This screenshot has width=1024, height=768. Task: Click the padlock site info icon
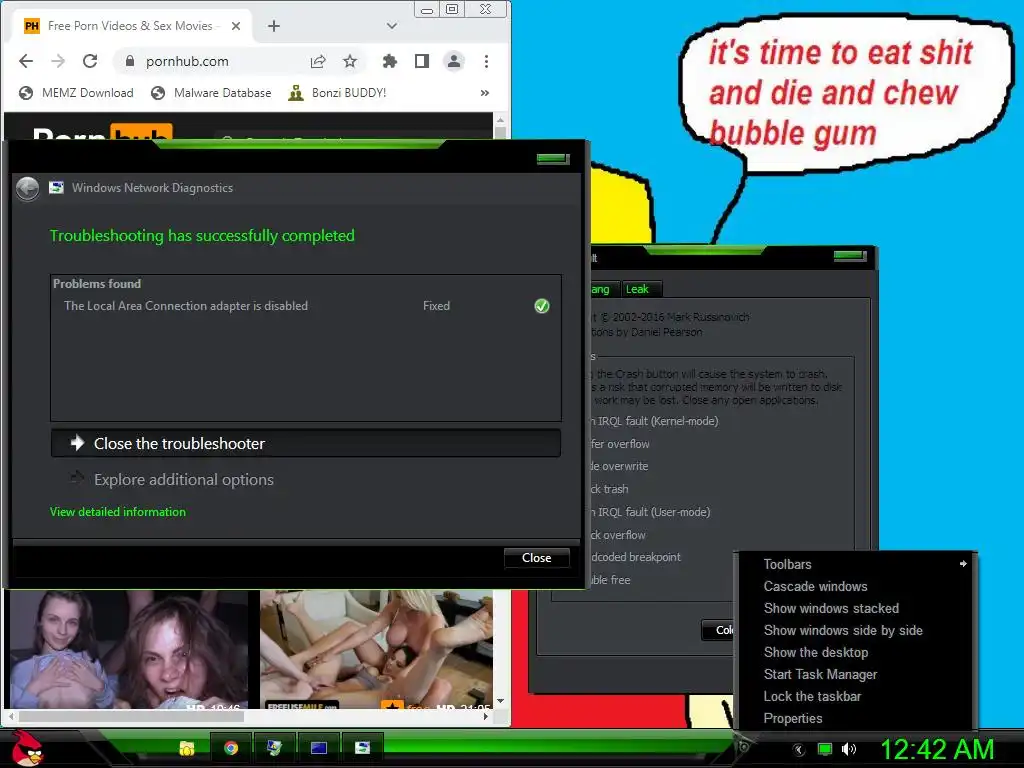click(129, 61)
